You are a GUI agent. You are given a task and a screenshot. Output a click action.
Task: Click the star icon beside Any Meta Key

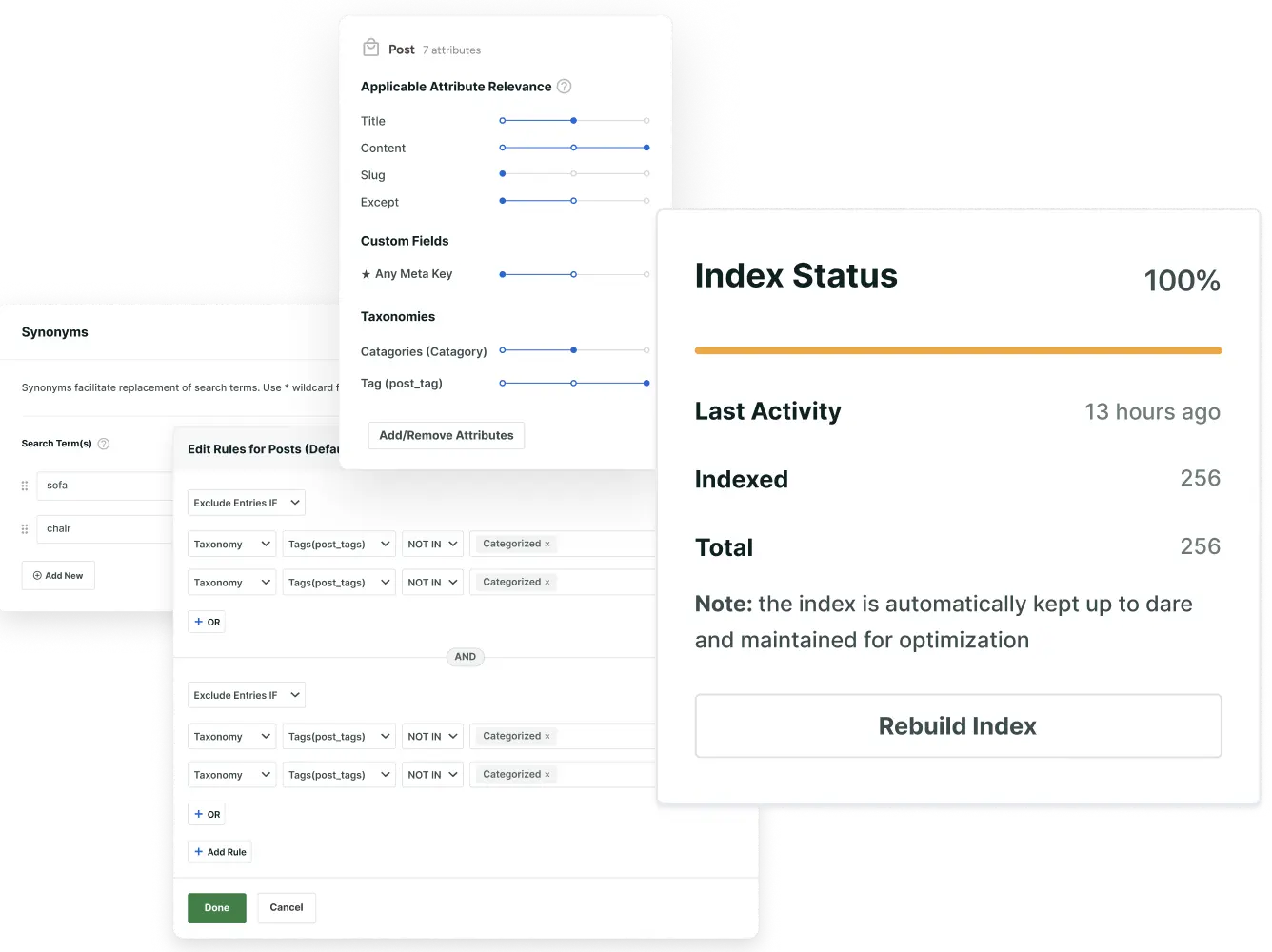coord(365,274)
